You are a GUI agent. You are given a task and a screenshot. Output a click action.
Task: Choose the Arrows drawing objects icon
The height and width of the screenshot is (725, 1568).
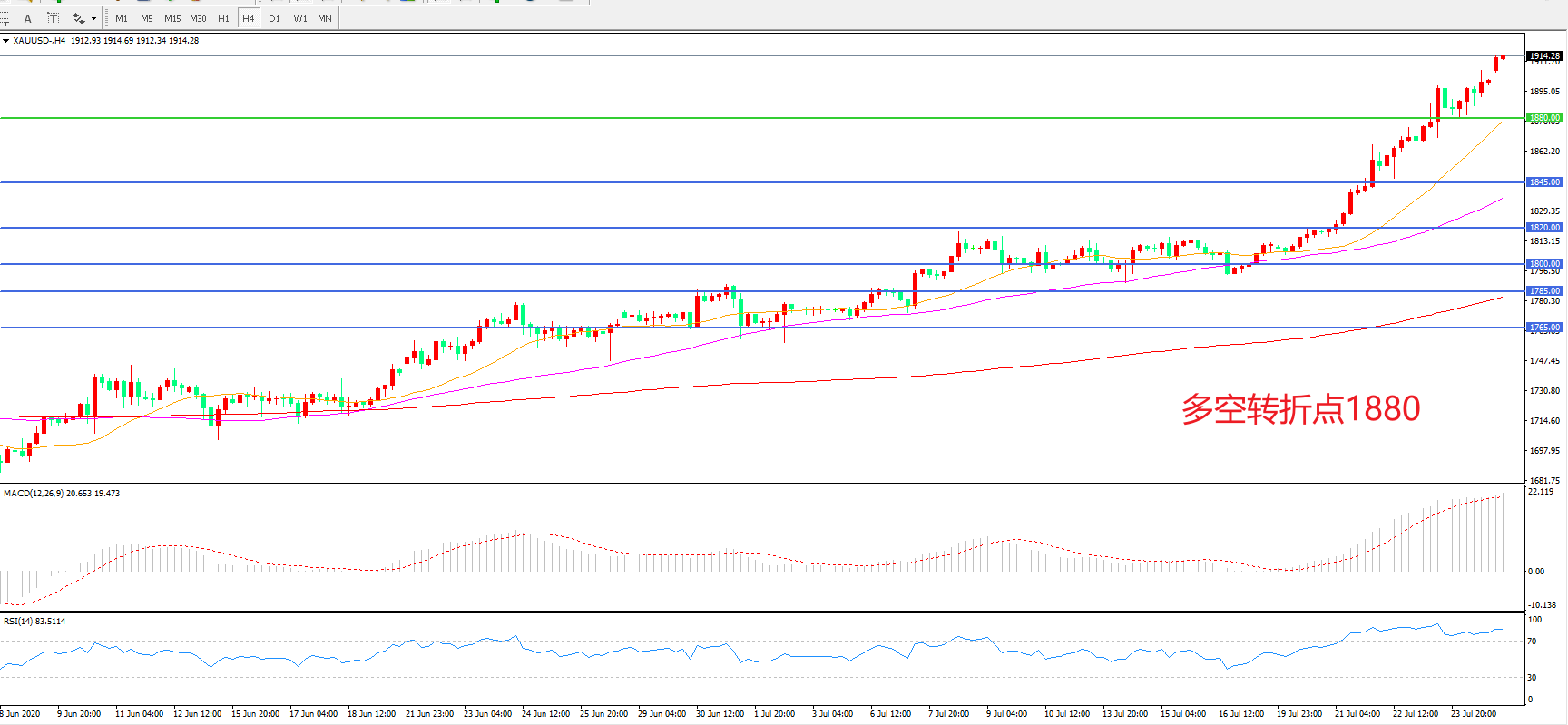(x=78, y=18)
